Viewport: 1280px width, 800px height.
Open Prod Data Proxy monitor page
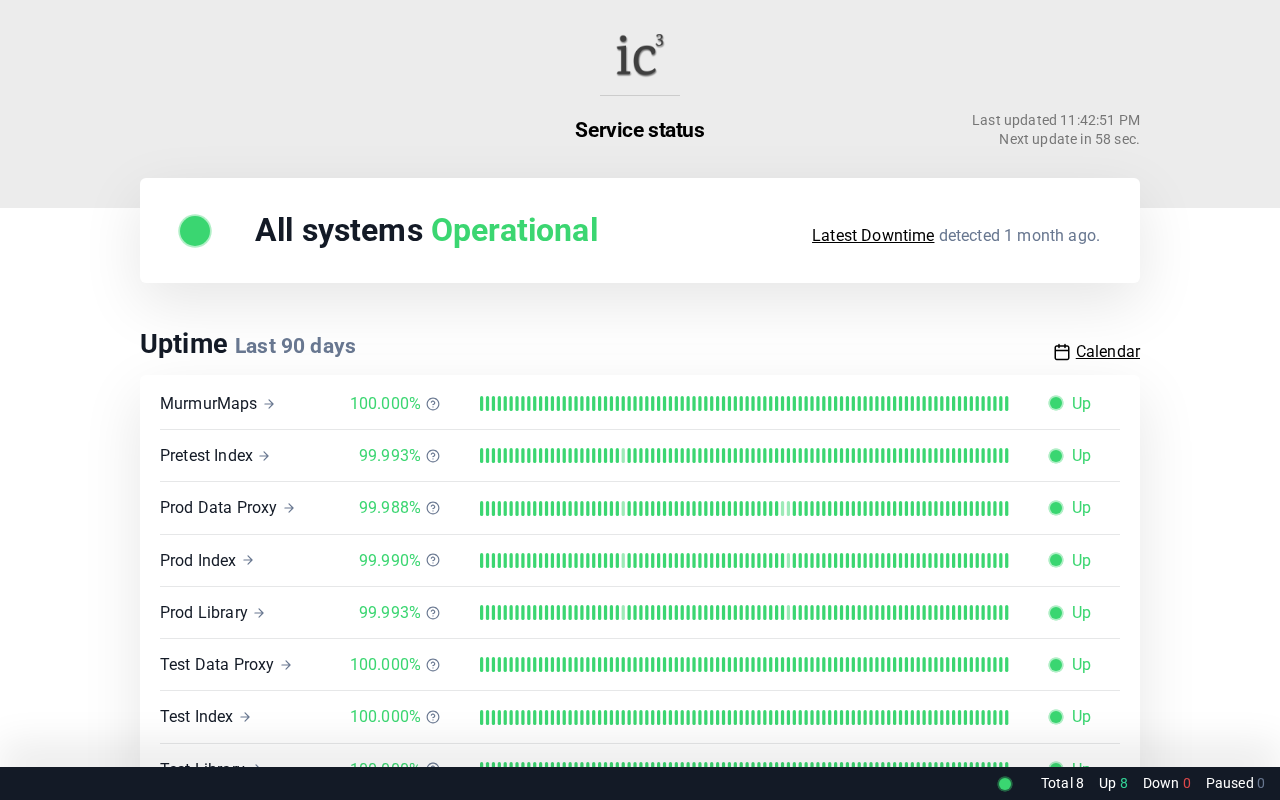point(218,508)
